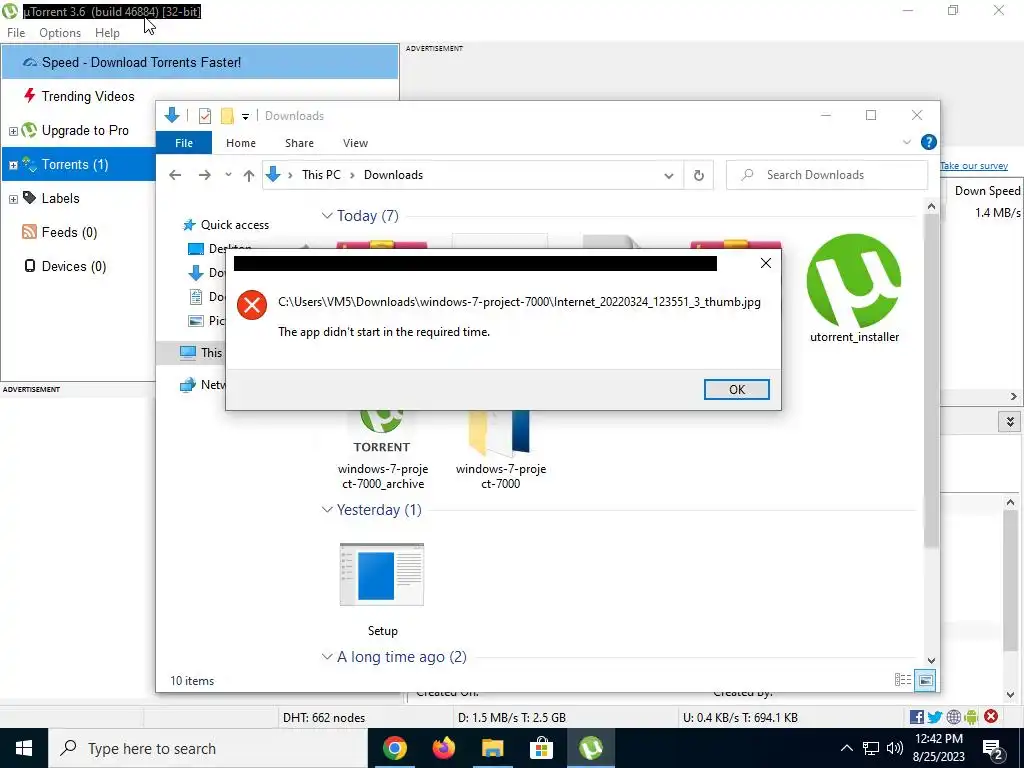This screenshot has height=768, width=1024.
Task: Click the New folder quick access icon
Action: [227, 116]
